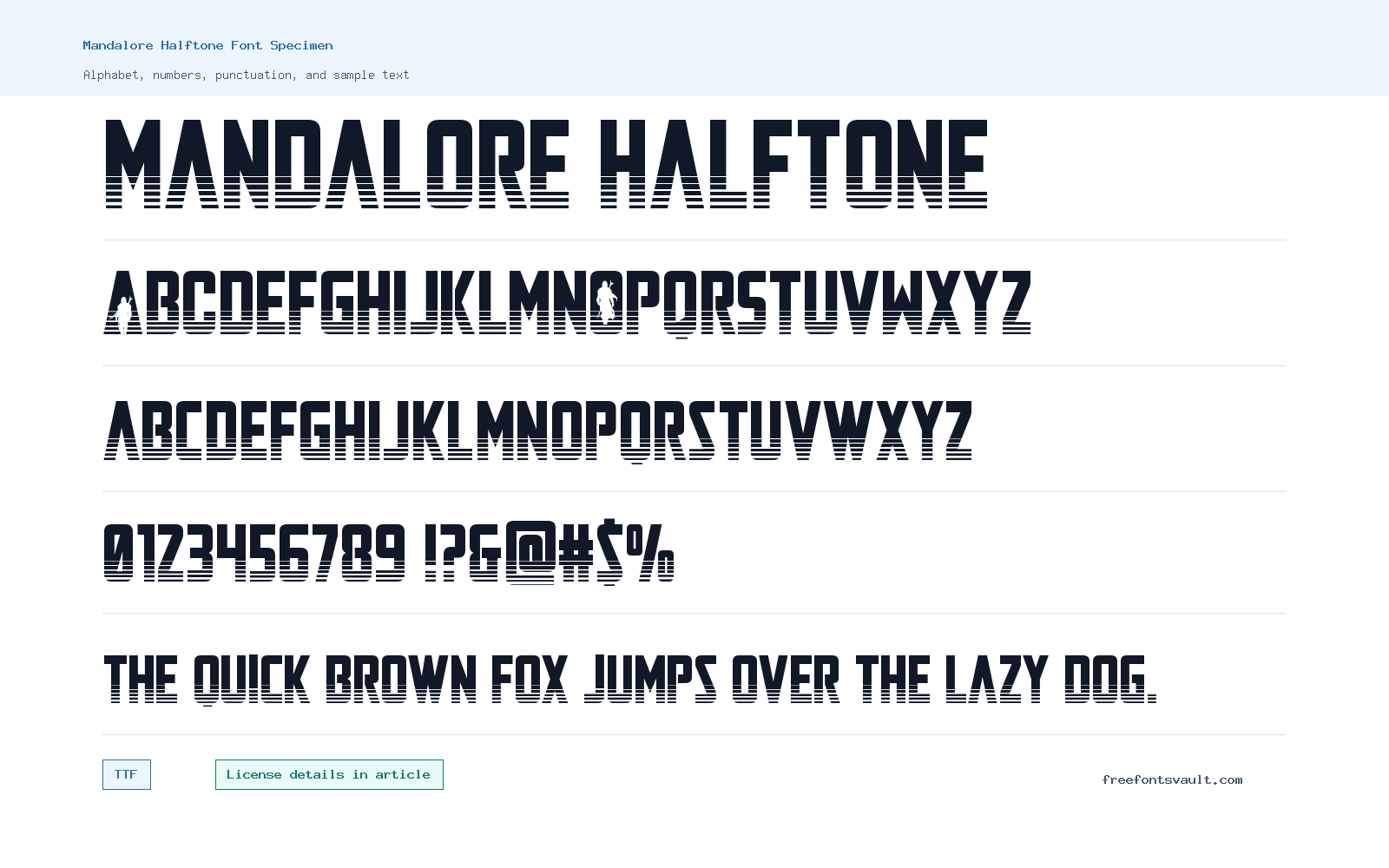Click the numbers and punctuation sample row
Image resolution: width=1389 pixels, height=868 pixels.
[388, 552]
